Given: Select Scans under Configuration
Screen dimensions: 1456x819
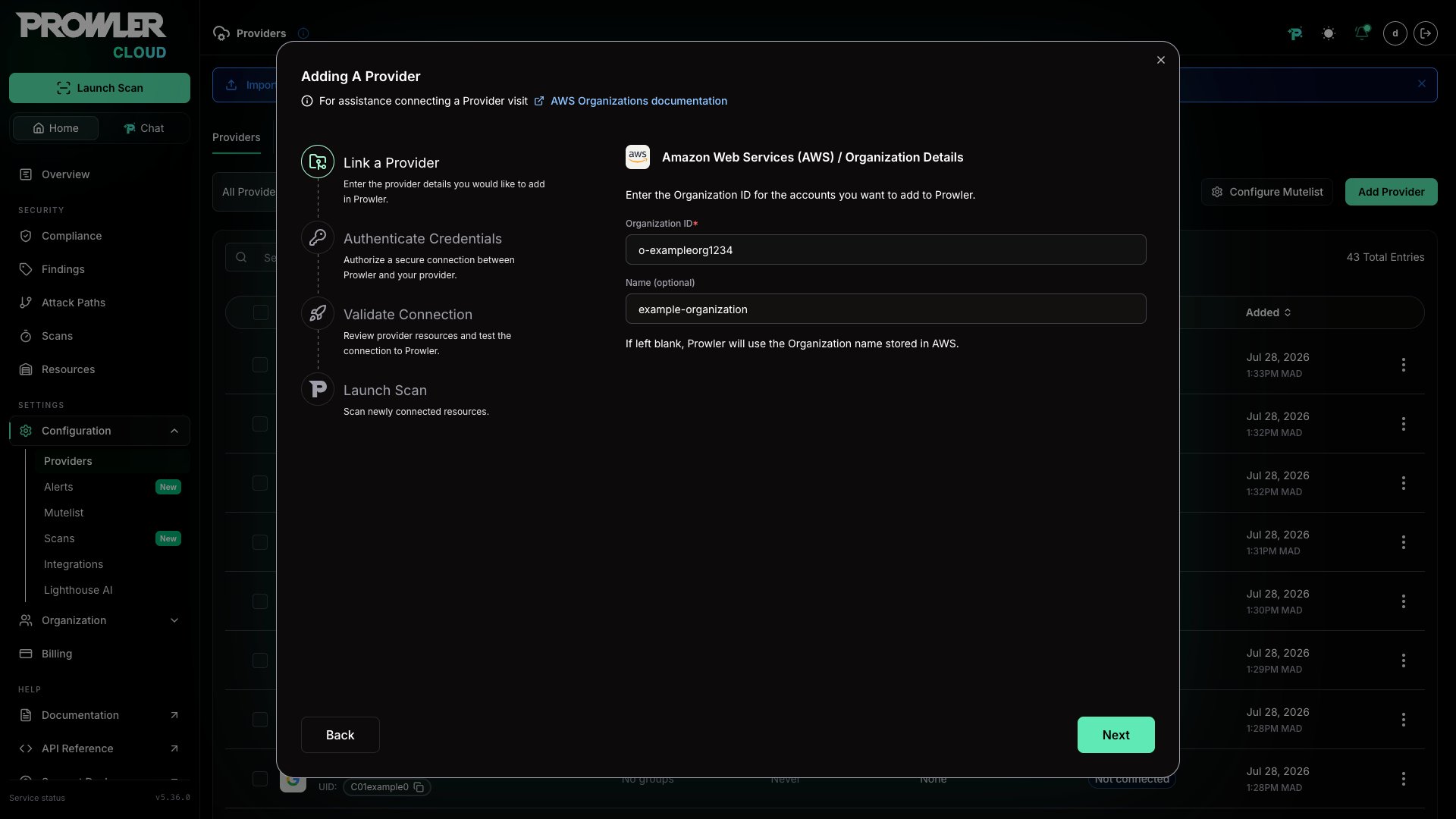Looking at the screenshot, I should tap(59, 538).
